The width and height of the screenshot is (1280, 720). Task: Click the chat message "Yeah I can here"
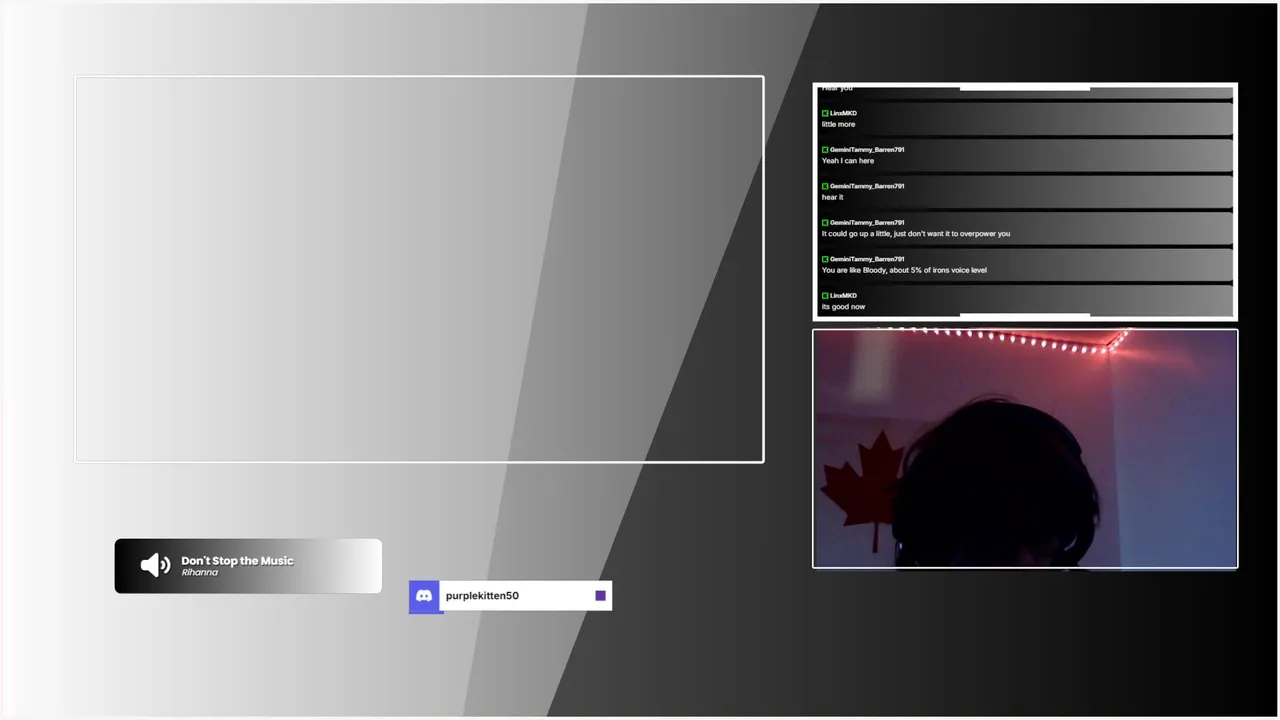(848, 161)
